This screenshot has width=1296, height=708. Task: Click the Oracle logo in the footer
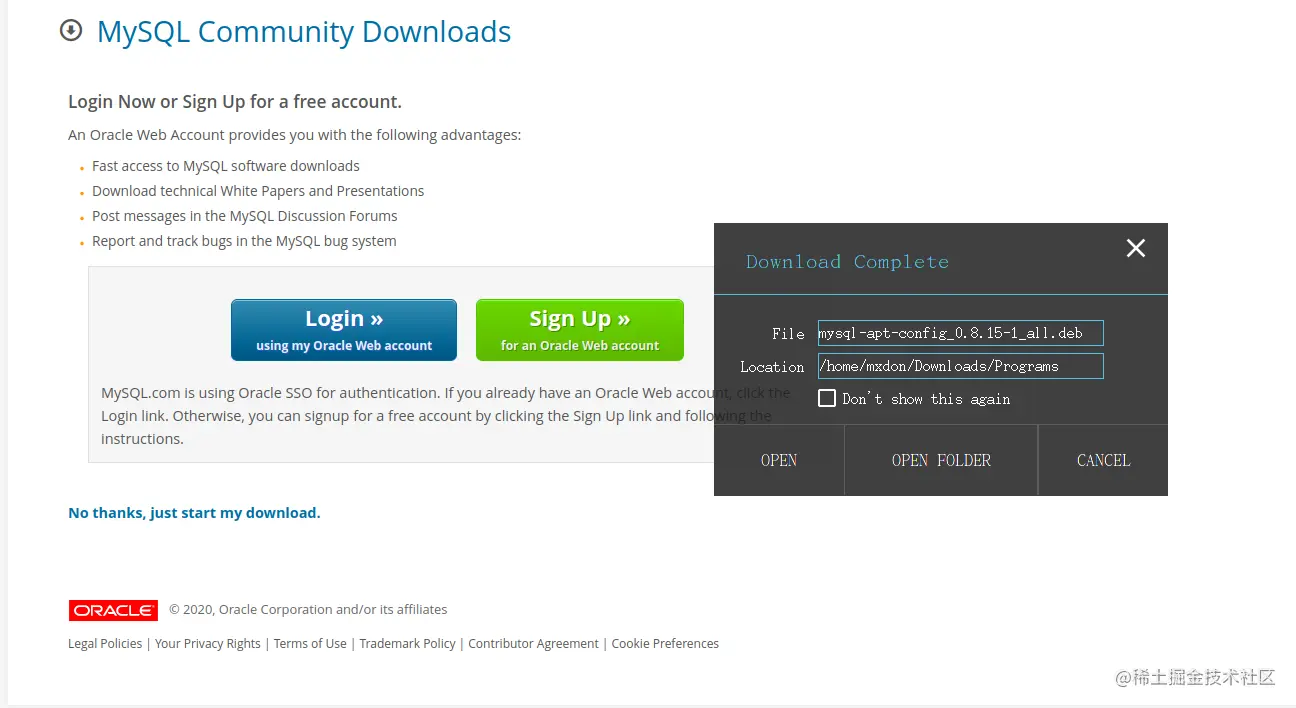[113, 610]
